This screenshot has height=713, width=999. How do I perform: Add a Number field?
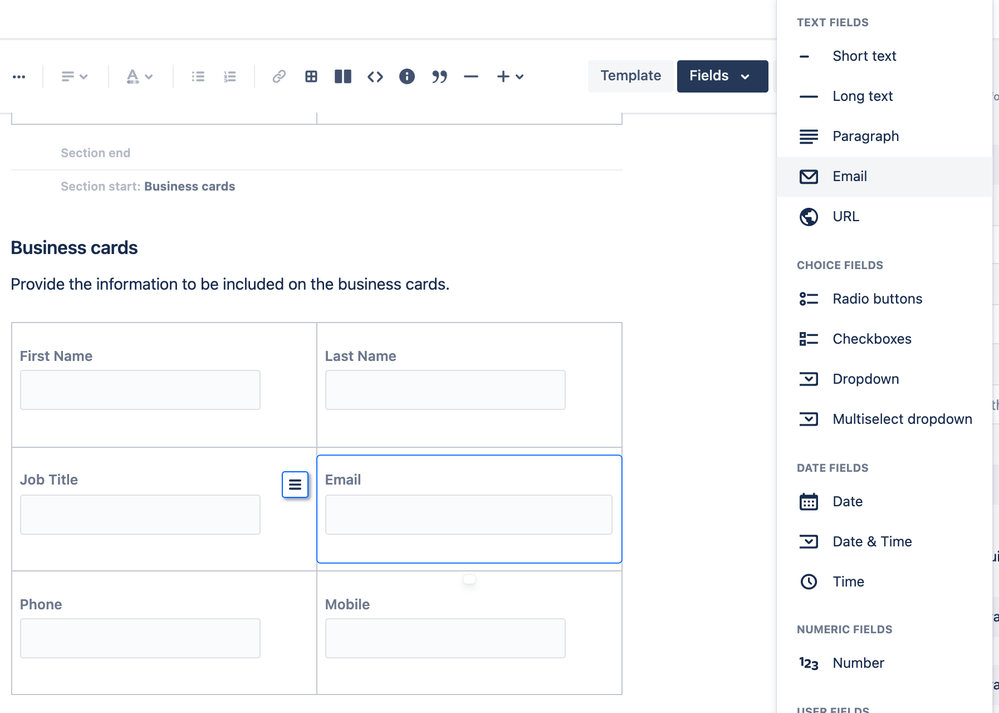[x=884, y=663]
